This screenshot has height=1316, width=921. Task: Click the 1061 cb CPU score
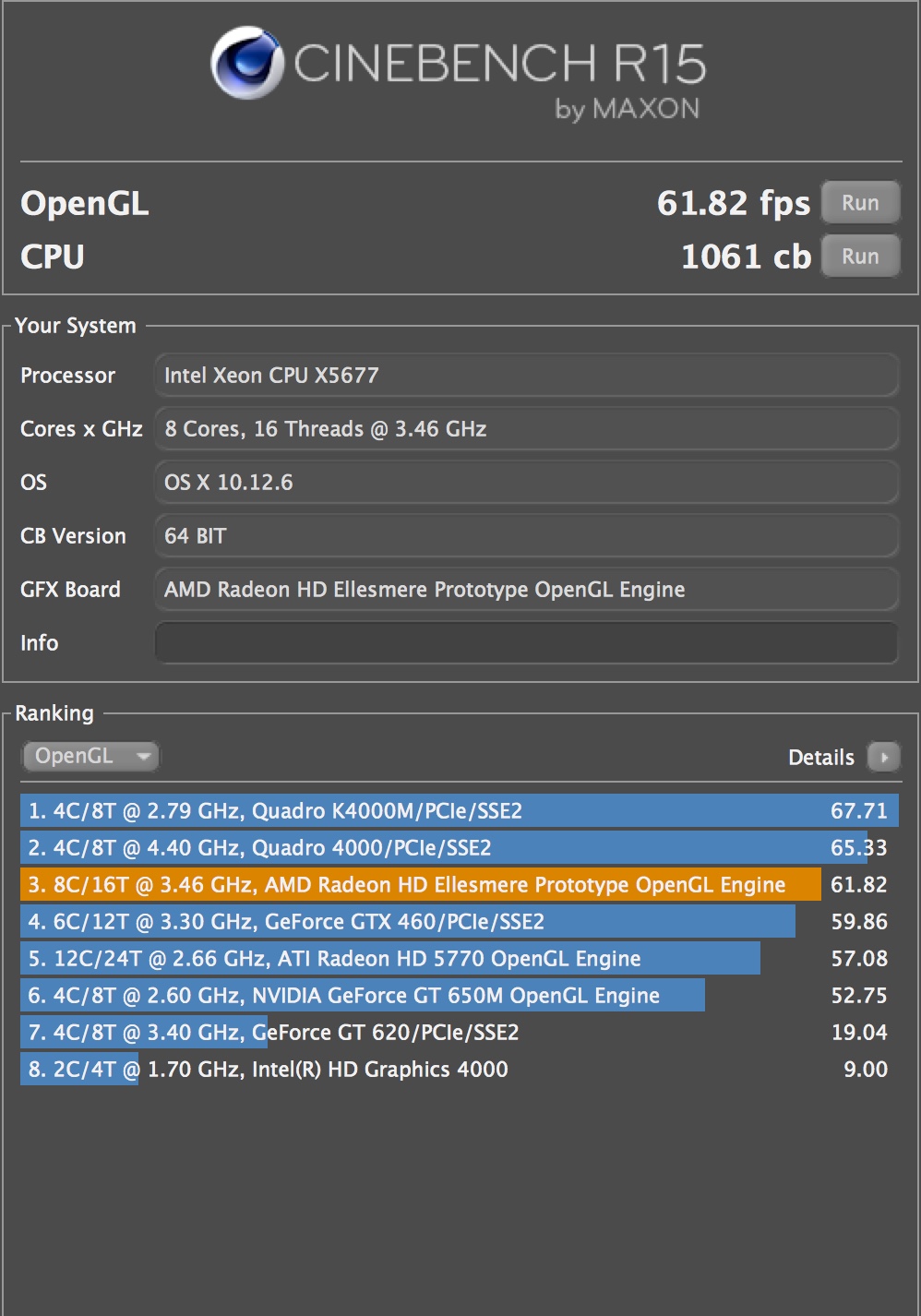[x=746, y=257]
